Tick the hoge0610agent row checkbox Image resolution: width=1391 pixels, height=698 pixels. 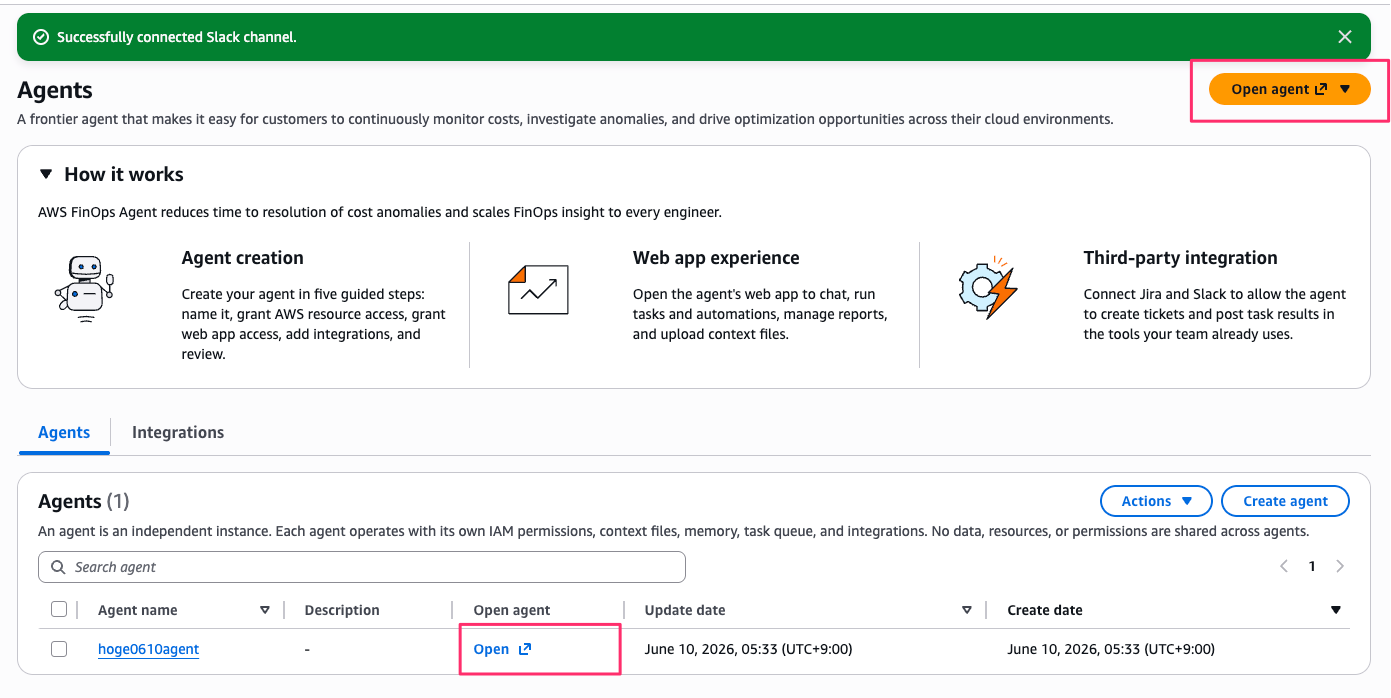[x=59, y=649]
